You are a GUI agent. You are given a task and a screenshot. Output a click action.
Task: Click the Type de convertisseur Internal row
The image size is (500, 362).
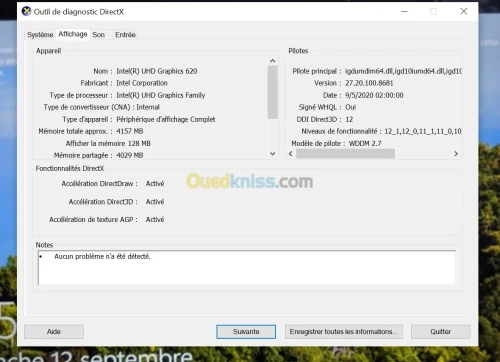pyautogui.click(x=101, y=107)
